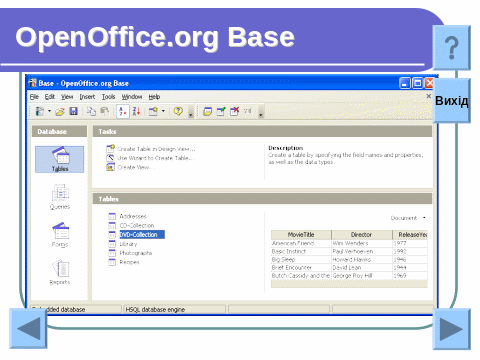The image size is (480, 360).
Task: Click the David Lean cell
Action: (361, 267)
